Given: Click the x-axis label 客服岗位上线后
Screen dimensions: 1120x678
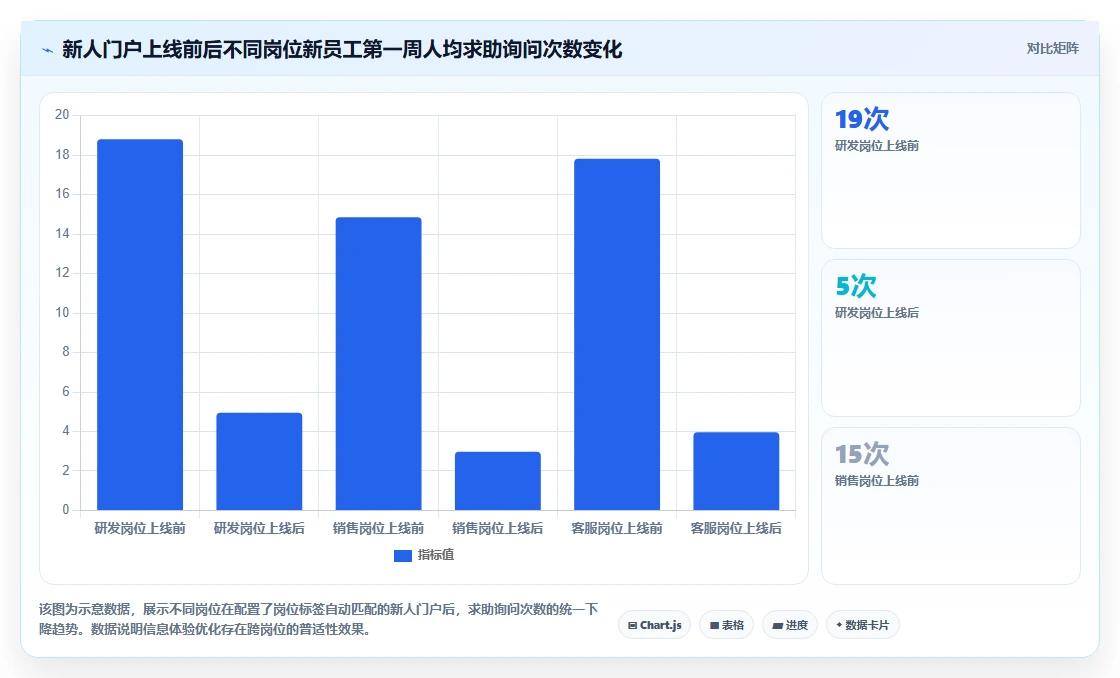Looking at the screenshot, I should coord(736,529).
